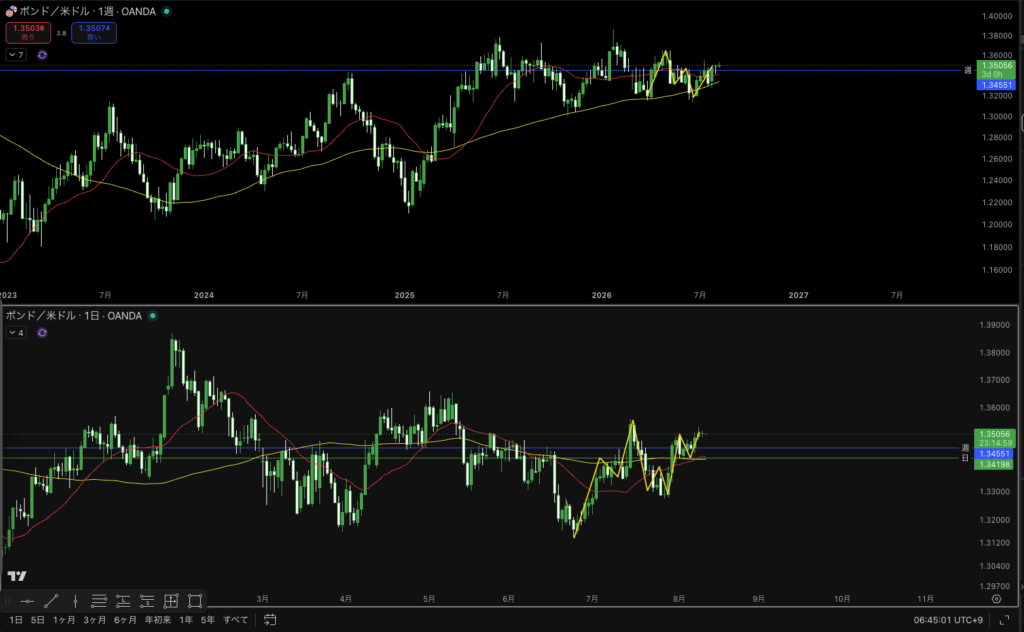The width and height of the screenshot is (1024, 632).
Task: Select the 1日 time range
Action: point(16,620)
